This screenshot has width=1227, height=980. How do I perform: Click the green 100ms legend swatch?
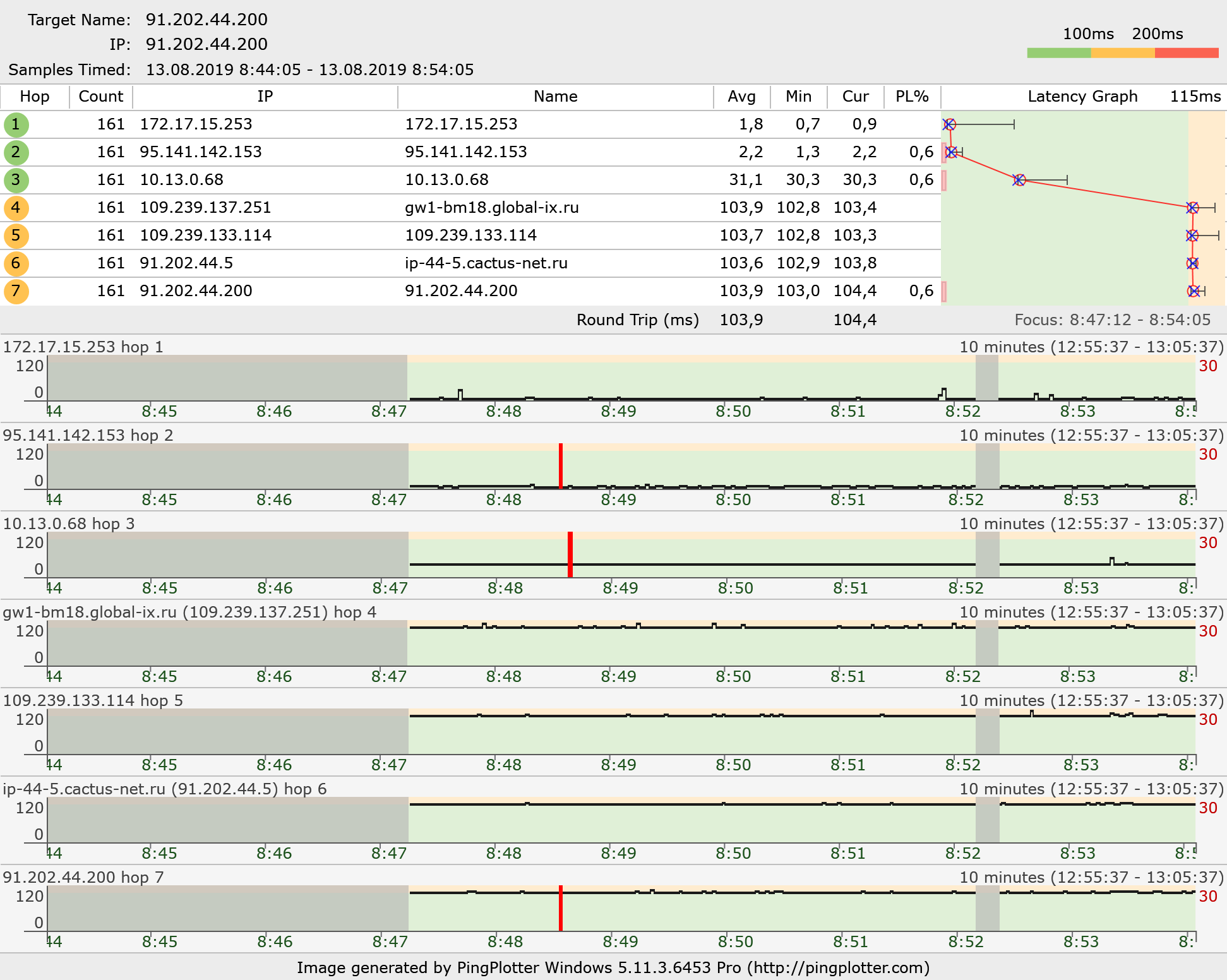point(1059,53)
